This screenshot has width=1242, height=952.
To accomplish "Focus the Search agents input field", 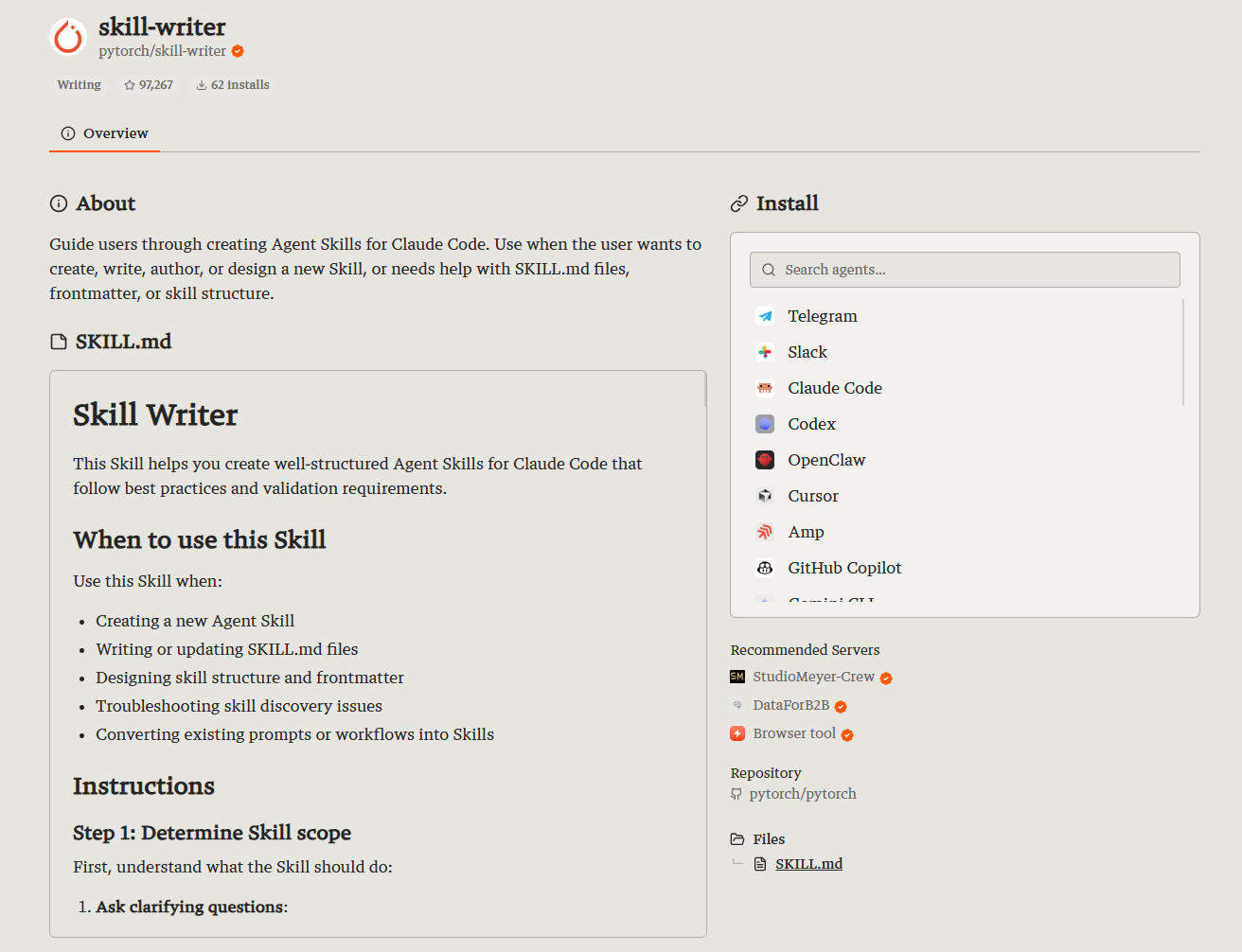I will pos(965,270).
